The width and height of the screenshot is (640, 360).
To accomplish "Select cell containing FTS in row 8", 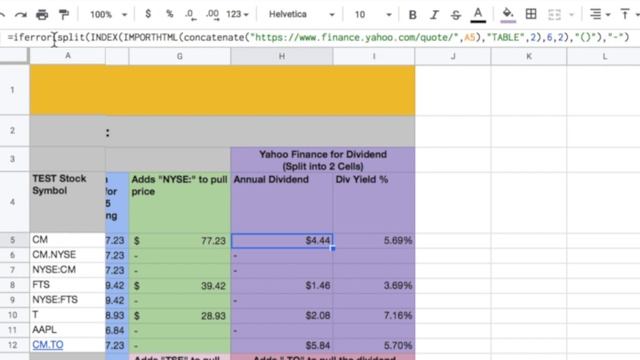I will click(x=67, y=284).
